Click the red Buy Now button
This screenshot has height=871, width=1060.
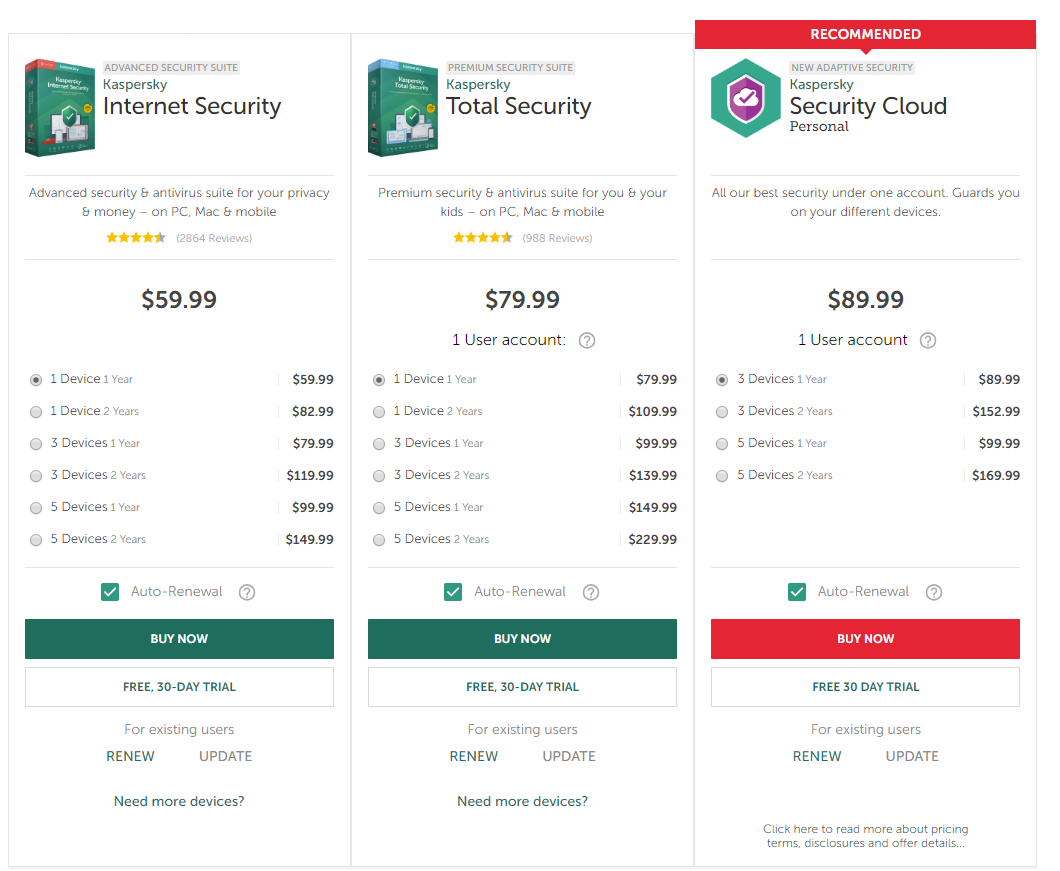point(865,639)
